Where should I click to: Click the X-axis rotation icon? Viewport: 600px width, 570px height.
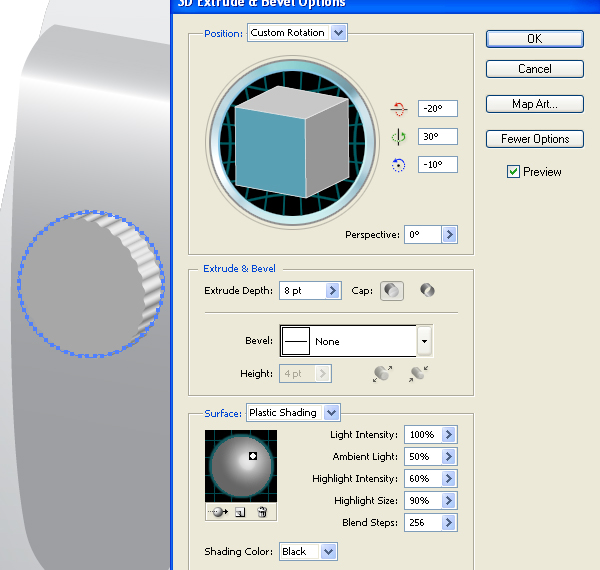(398, 109)
